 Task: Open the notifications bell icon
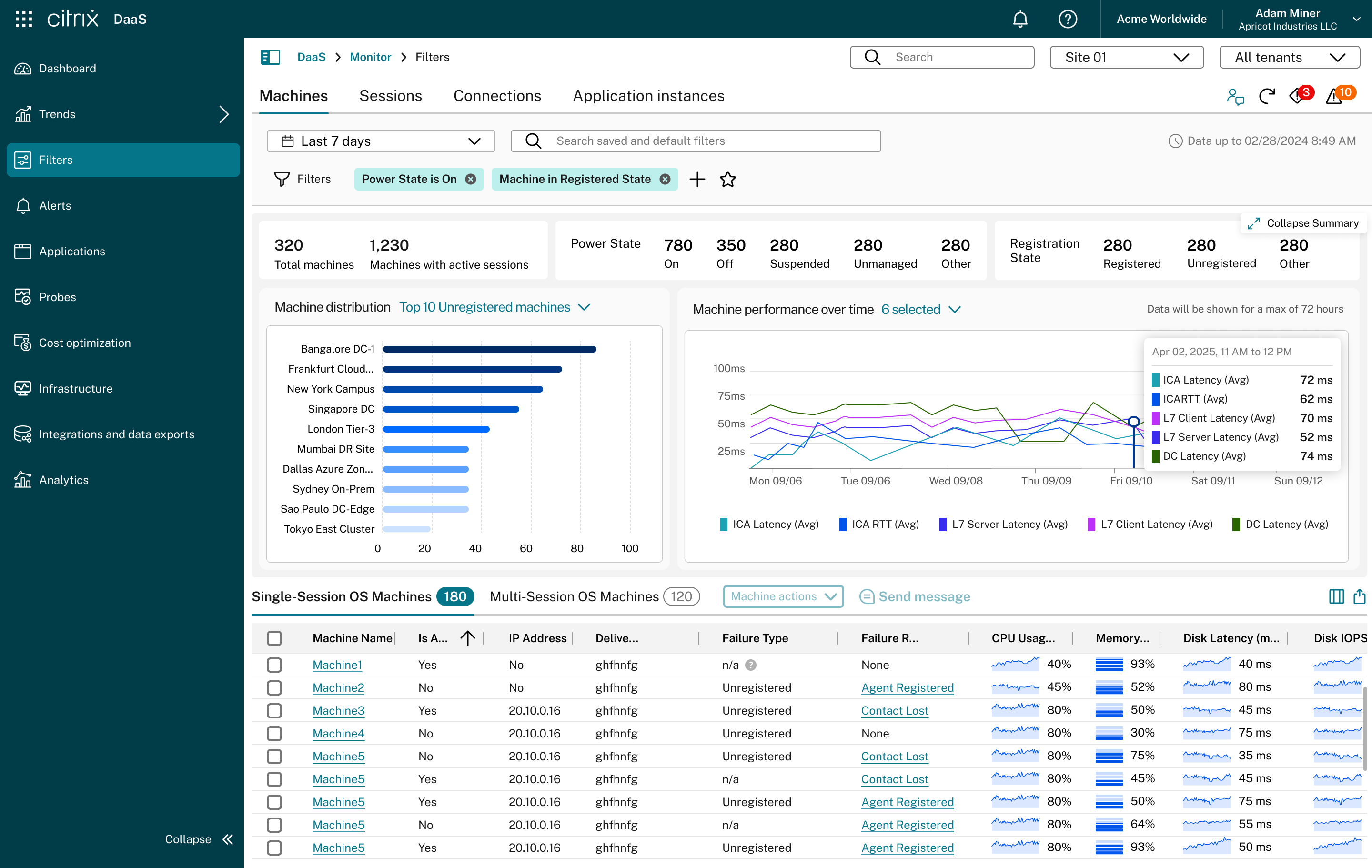pyautogui.click(x=1020, y=19)
